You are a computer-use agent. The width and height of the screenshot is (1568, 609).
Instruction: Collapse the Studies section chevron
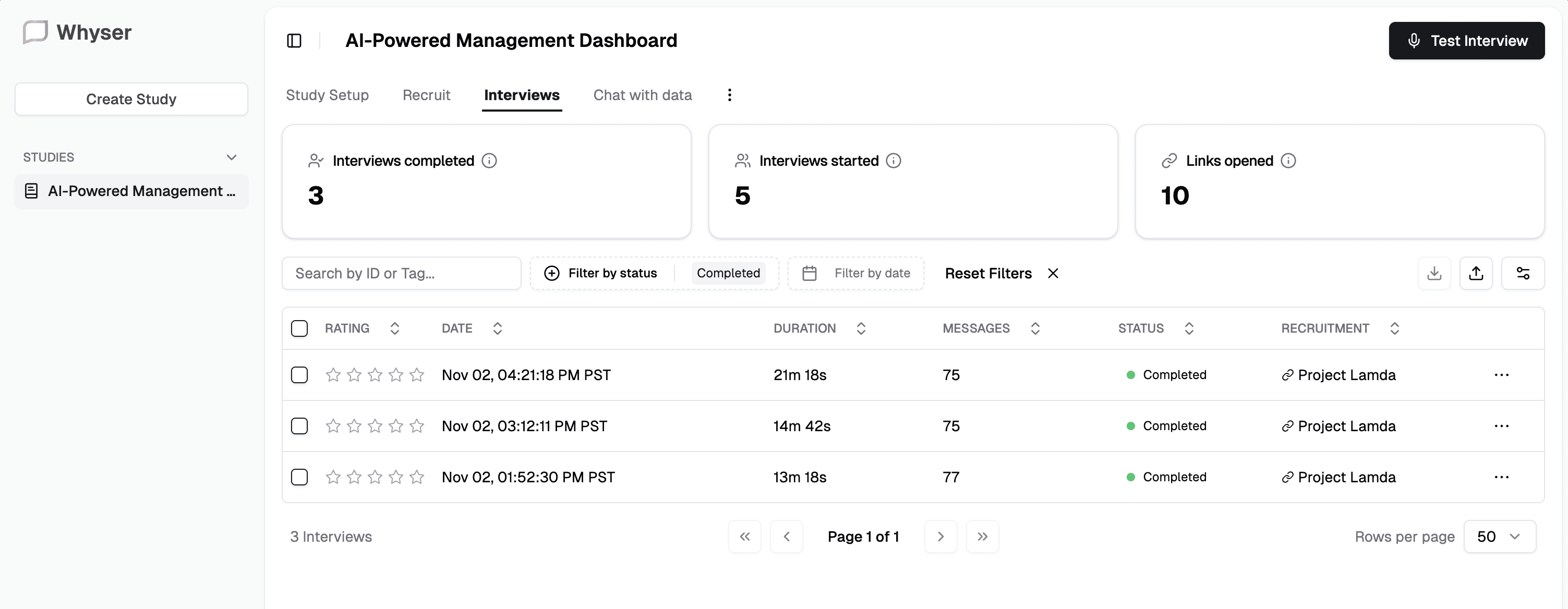tap(231, 157)
